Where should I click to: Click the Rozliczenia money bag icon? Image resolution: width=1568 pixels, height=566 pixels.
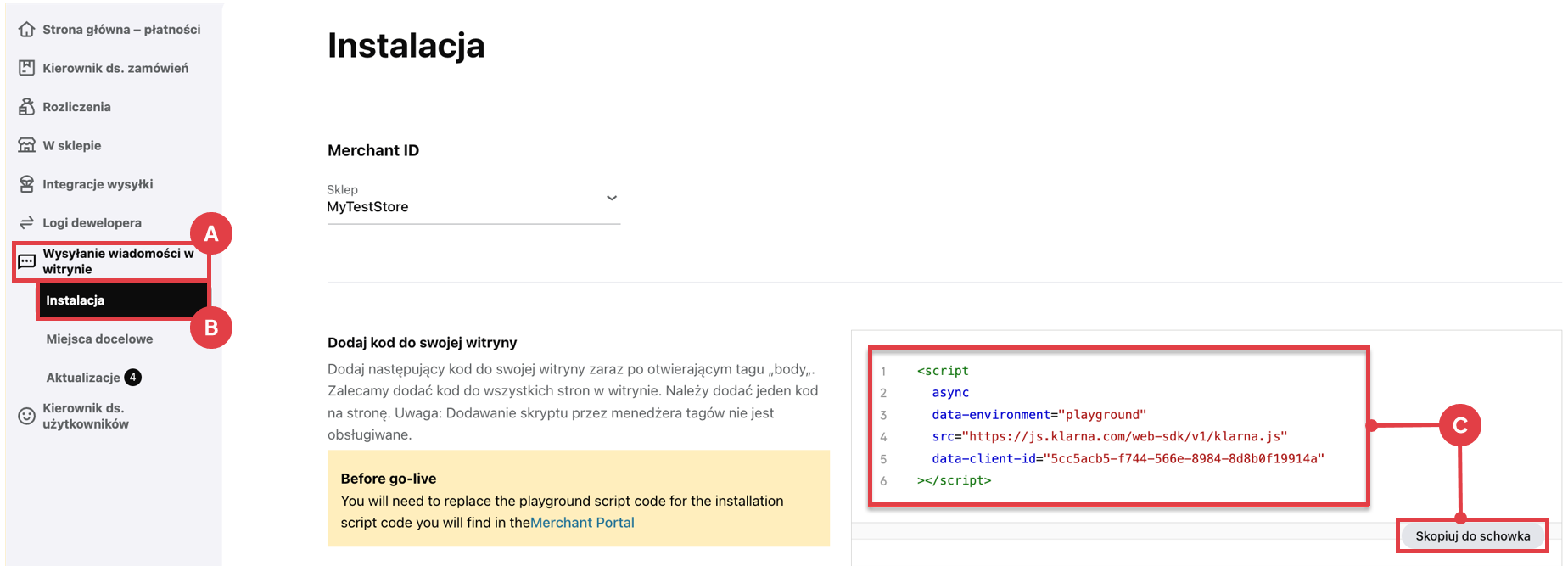pos(27,107)
